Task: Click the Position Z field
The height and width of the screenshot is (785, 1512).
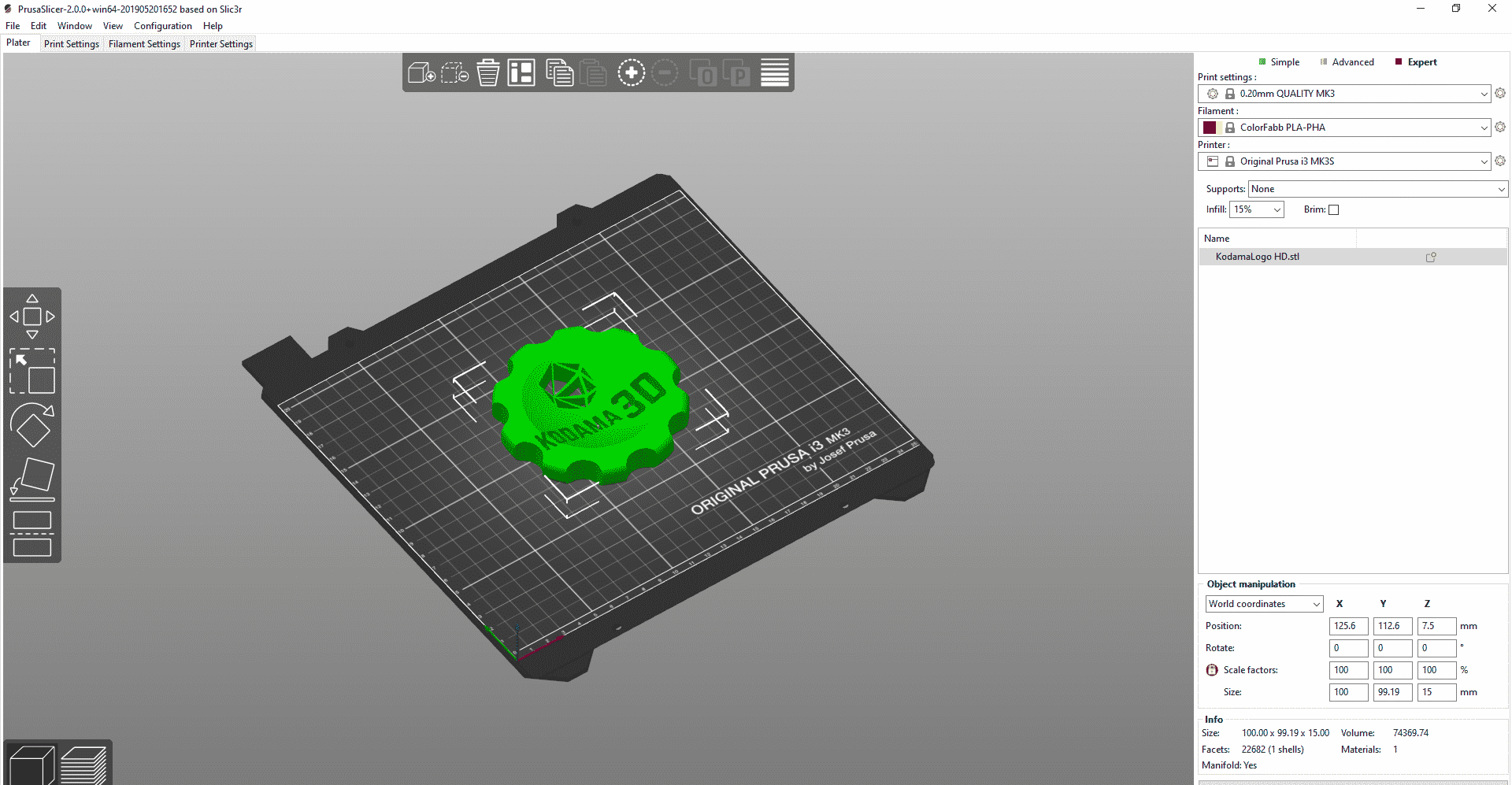Action: [1437, 626]
